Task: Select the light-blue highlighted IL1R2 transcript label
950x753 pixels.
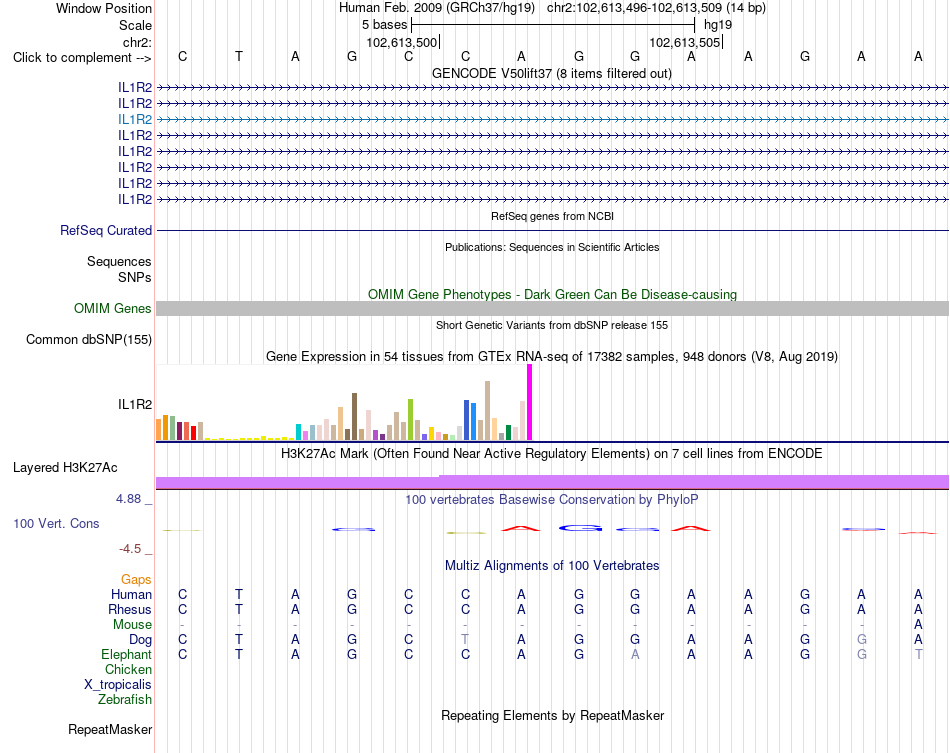Action: click(x=135, y=119)
